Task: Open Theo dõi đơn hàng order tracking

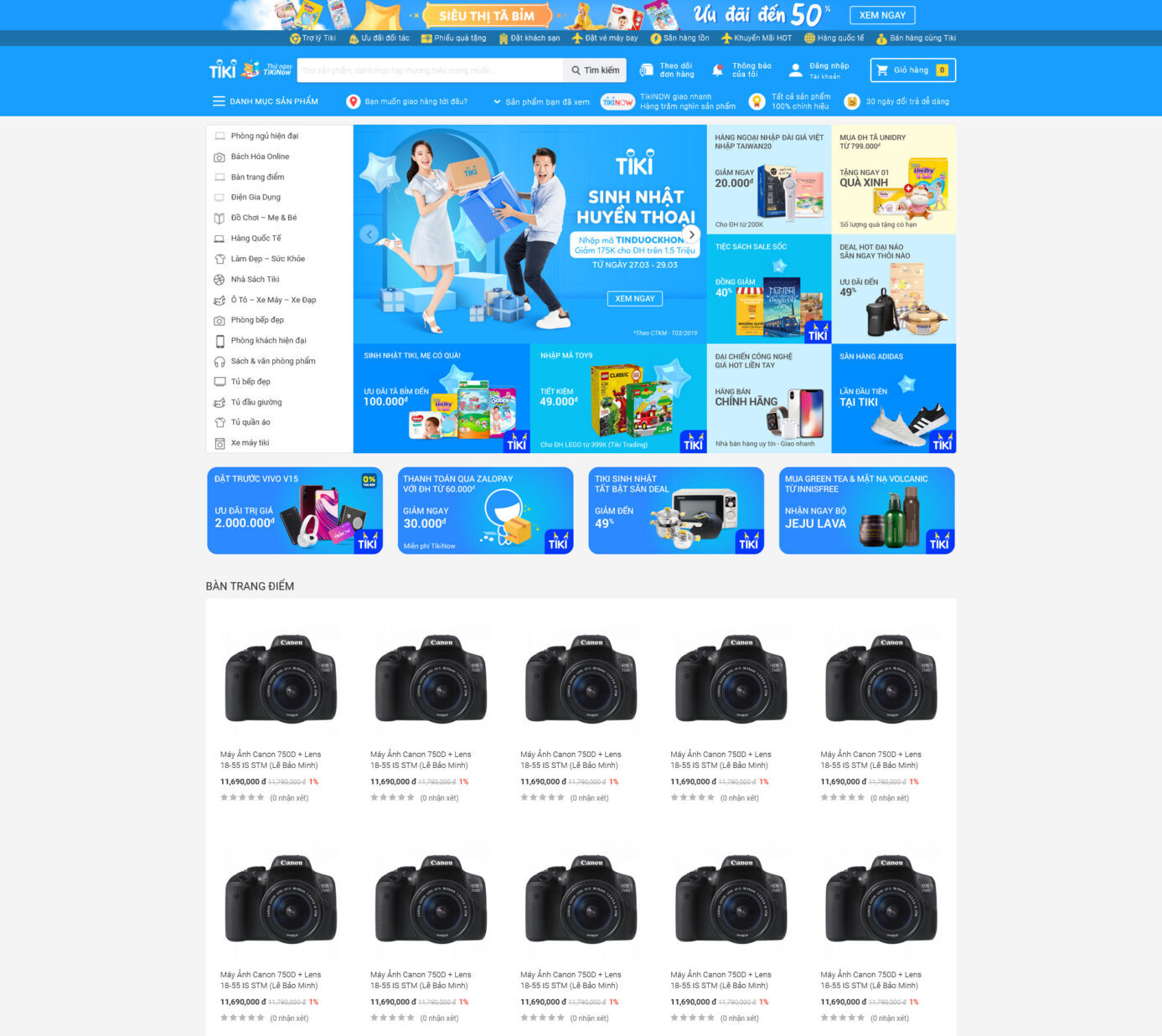Action: click(x=667, y=70)
